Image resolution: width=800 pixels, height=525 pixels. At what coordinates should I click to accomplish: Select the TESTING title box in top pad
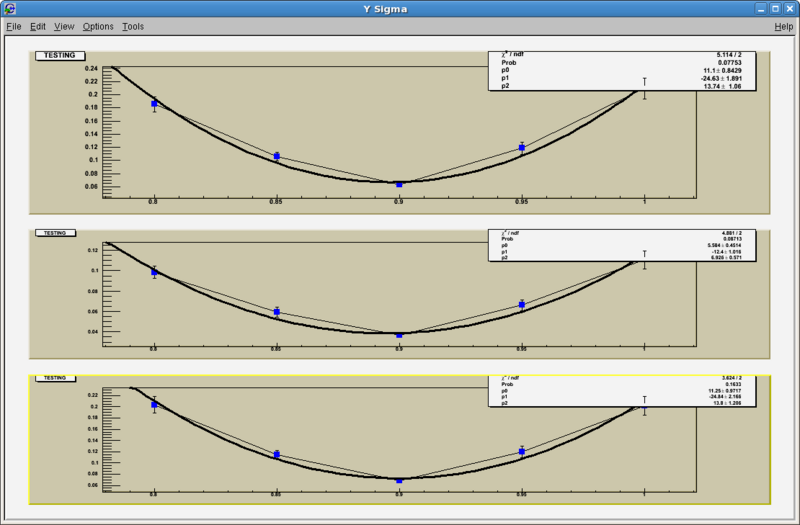coord(60,56)
